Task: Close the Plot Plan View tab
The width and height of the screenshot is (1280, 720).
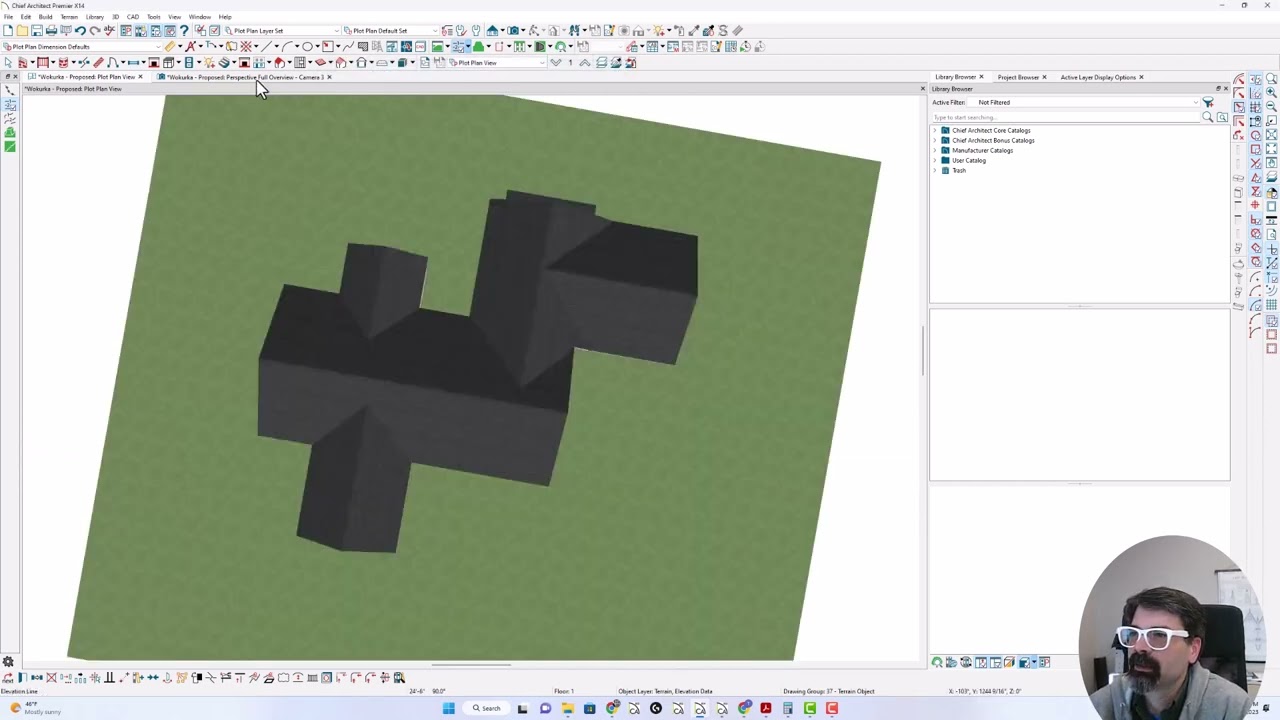Action: tap(141, 77)
